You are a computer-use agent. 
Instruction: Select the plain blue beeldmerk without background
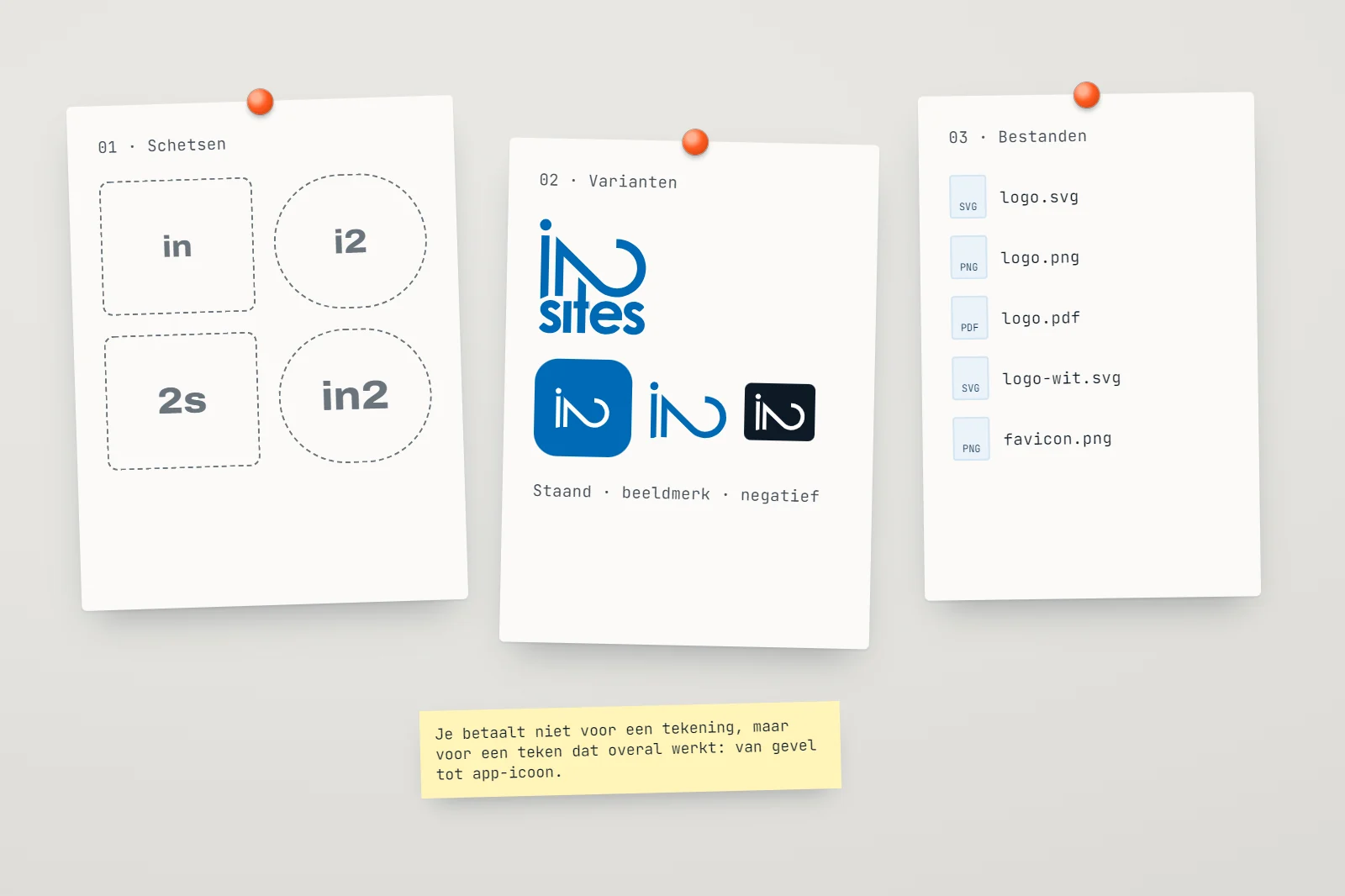pyautogui.click(x=688, y=411)
